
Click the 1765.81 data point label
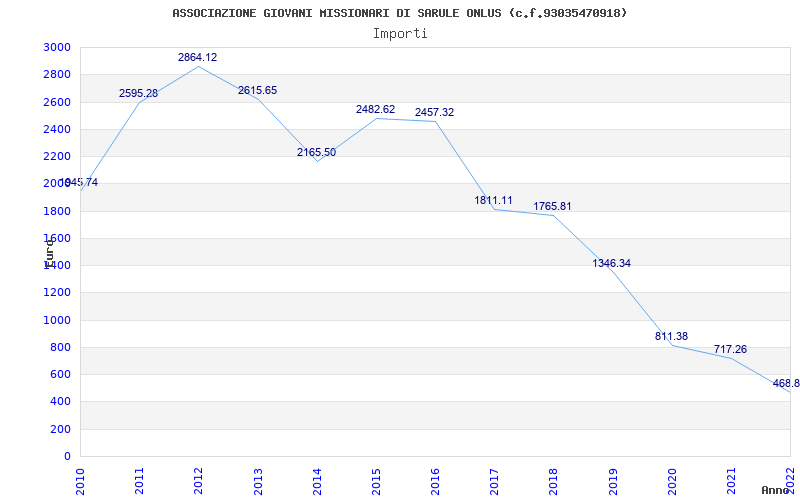552,207
